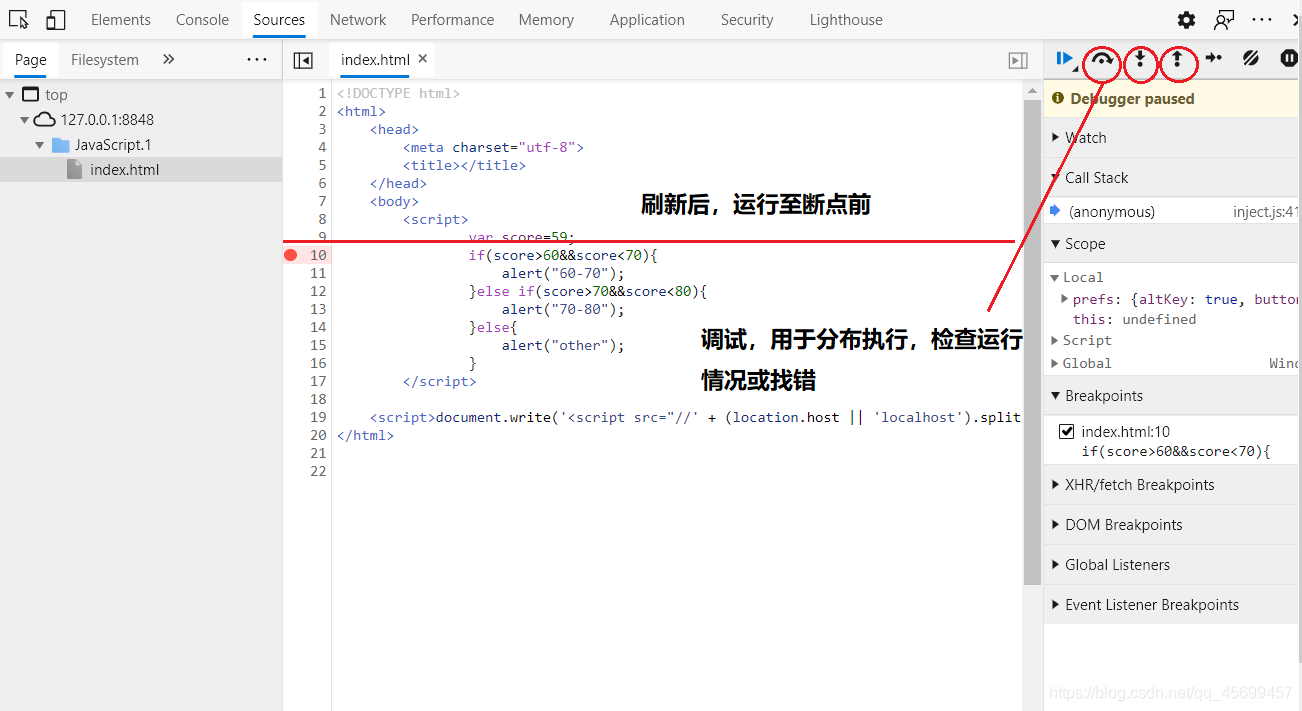Expand DOM Breakpoints section
The image size is (1302, 711).
[x=1170, y=525]
